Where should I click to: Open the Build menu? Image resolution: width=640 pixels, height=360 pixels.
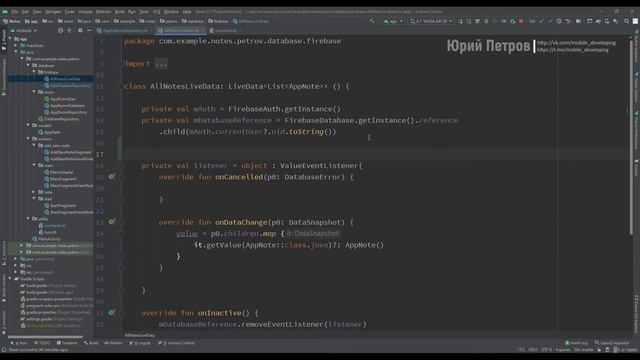click(x=120, y=12)
